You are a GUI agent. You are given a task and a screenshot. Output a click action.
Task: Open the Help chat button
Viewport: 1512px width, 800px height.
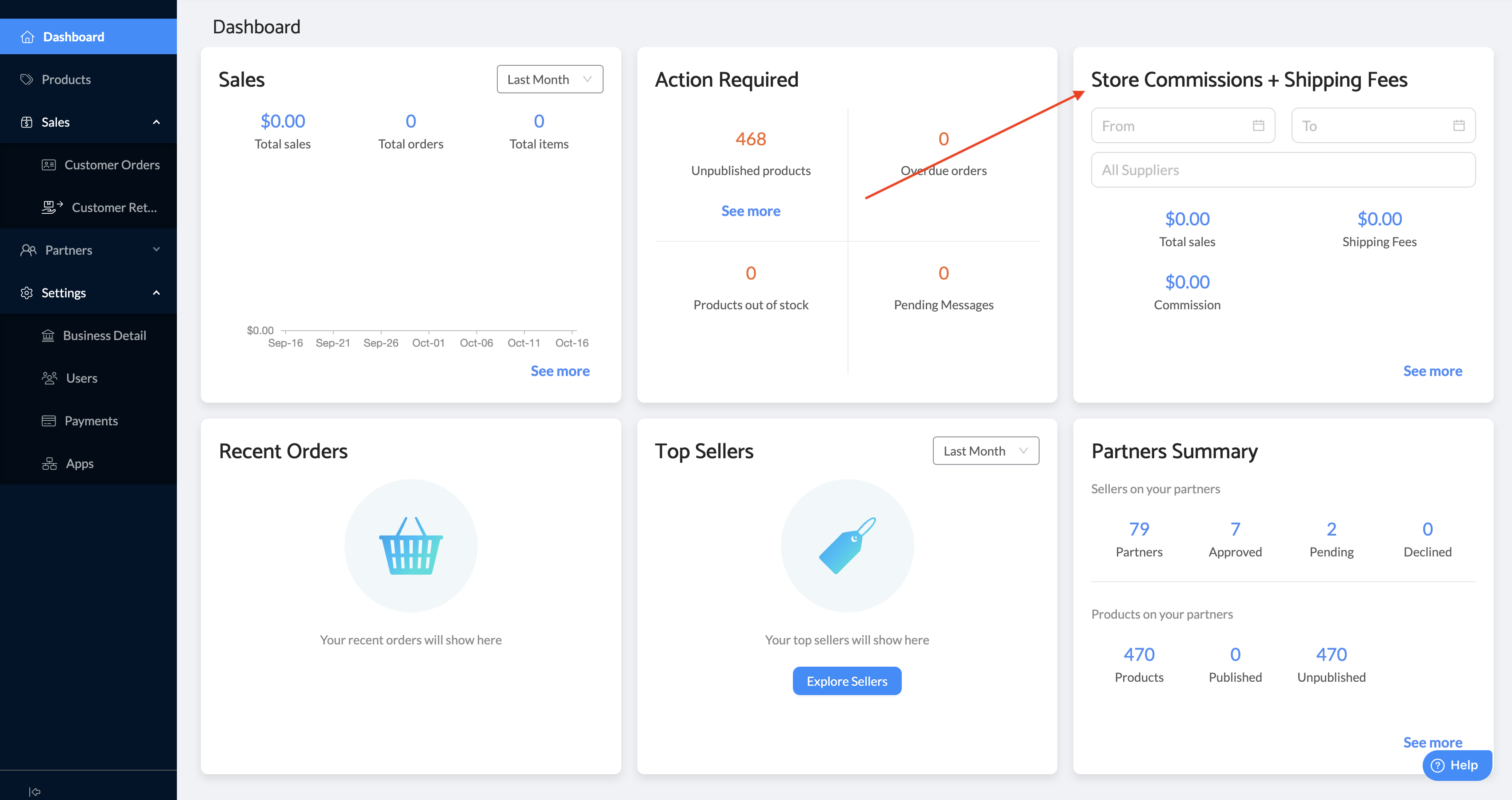[1456, 765]
